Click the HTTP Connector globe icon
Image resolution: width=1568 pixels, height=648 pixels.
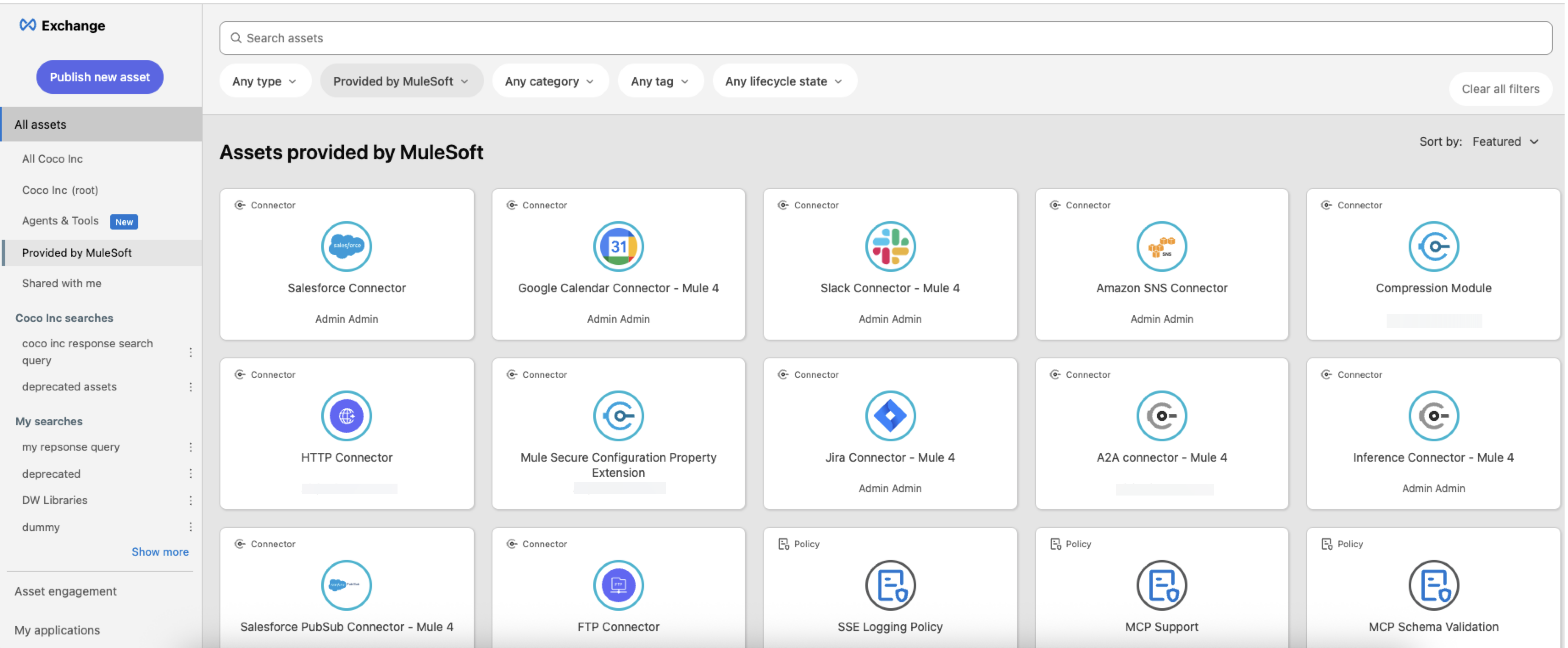[346, 415]
